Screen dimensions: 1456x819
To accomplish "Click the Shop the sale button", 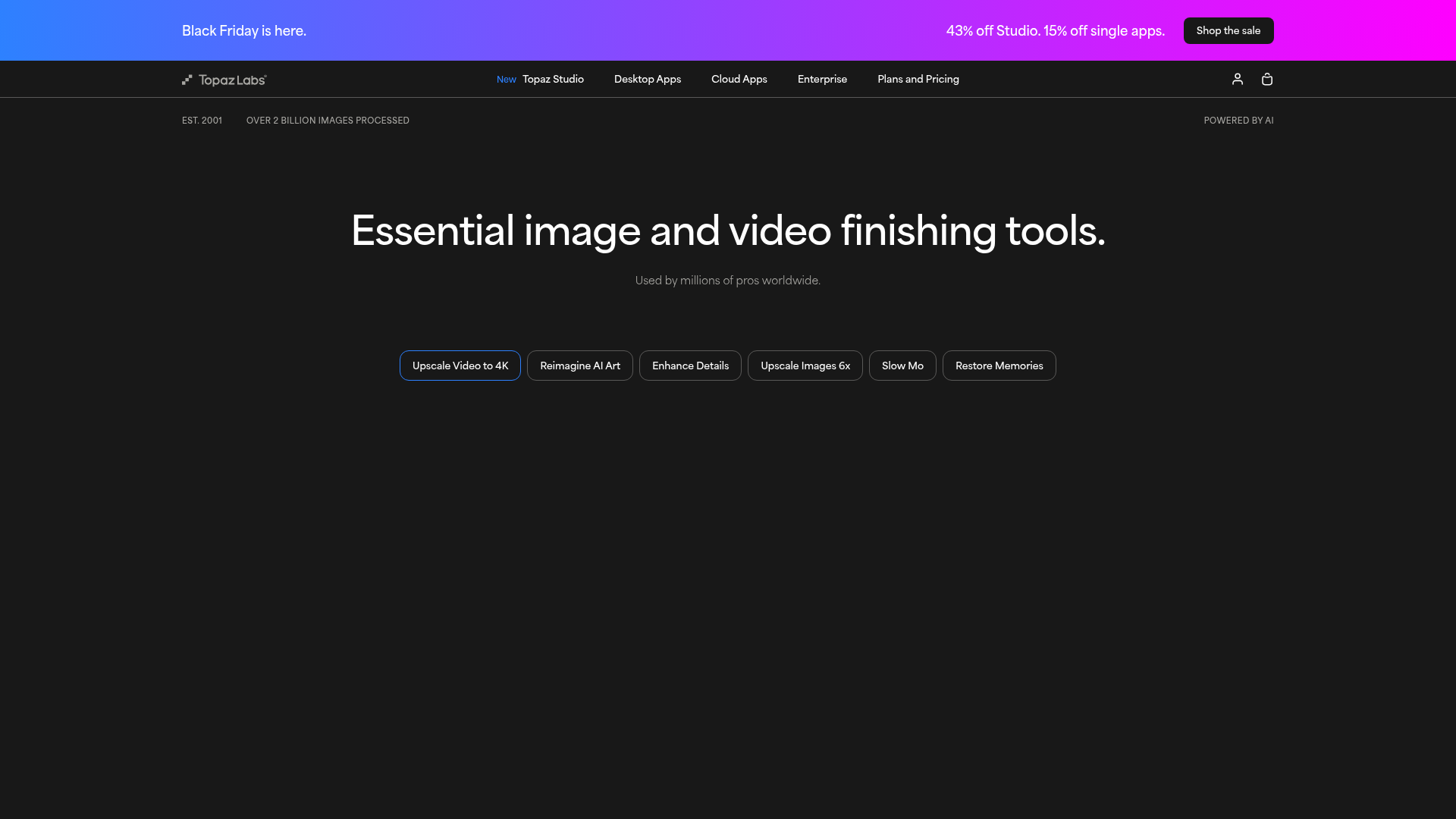I will click(1228, 30).
